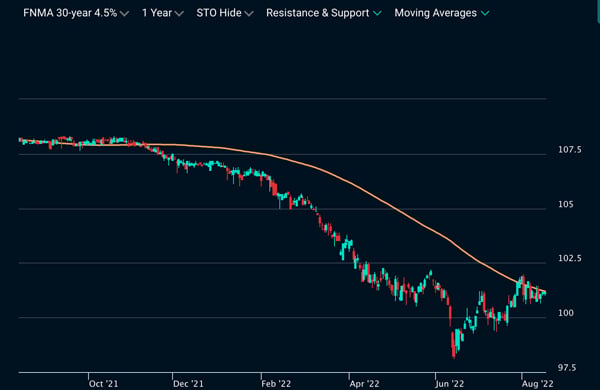Open the Moving Averages menu

click(x=442, y=13)
